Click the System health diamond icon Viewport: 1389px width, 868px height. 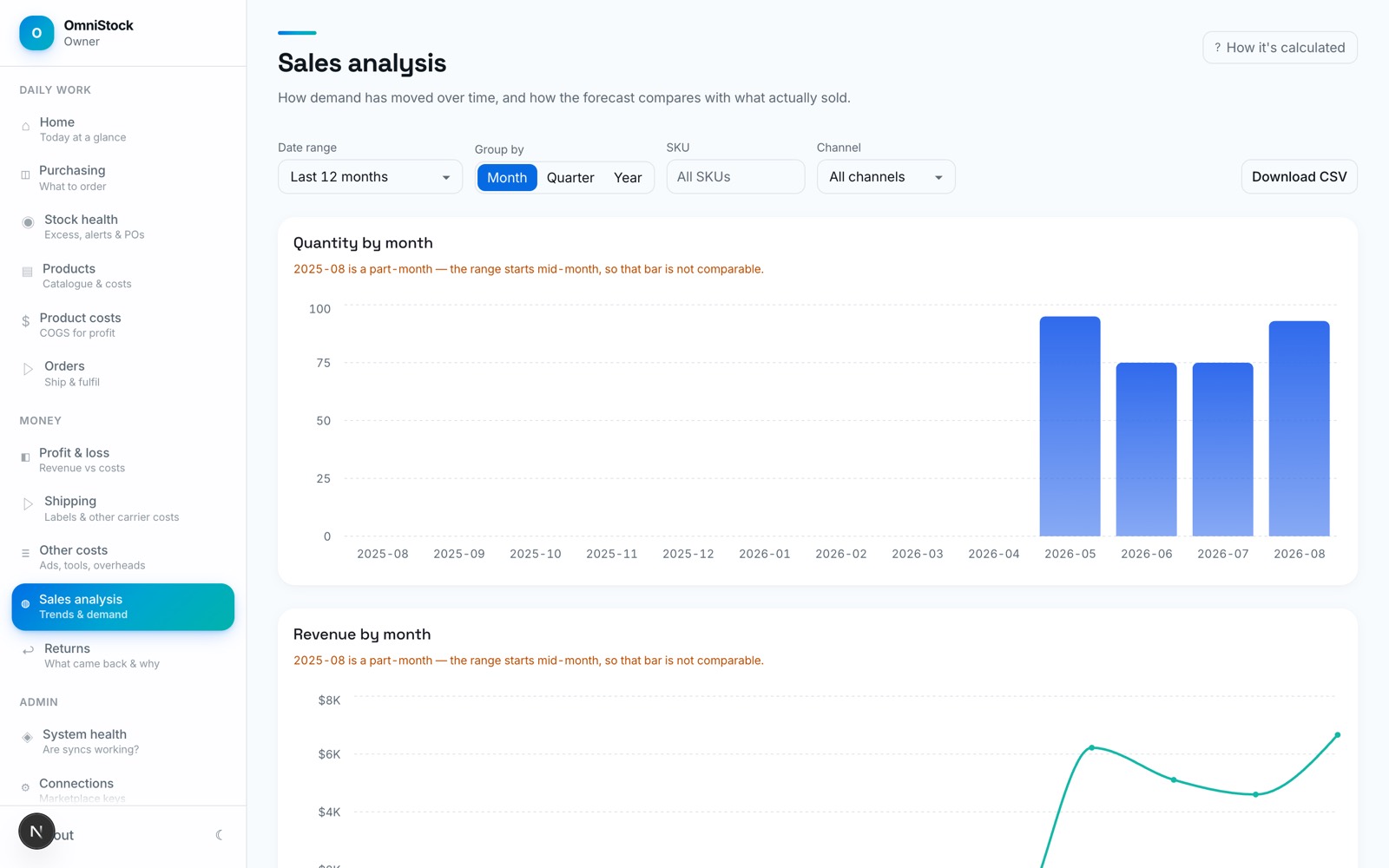pos(27,738)
